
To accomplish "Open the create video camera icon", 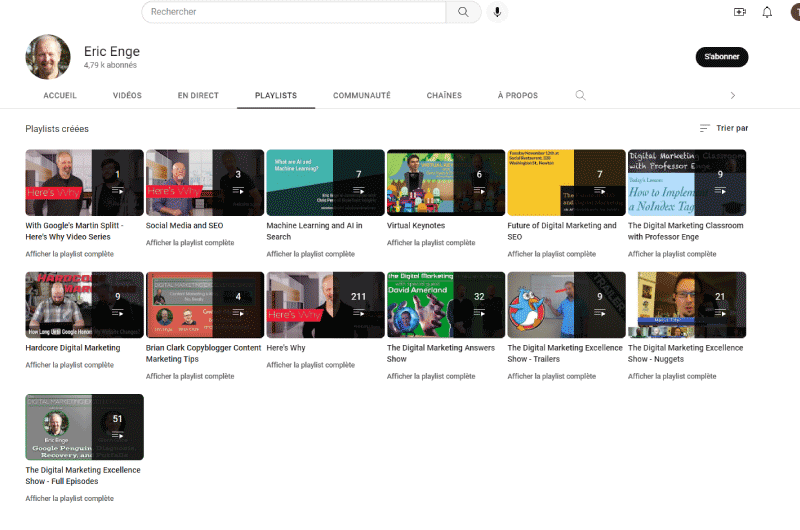I will (740, 12).
